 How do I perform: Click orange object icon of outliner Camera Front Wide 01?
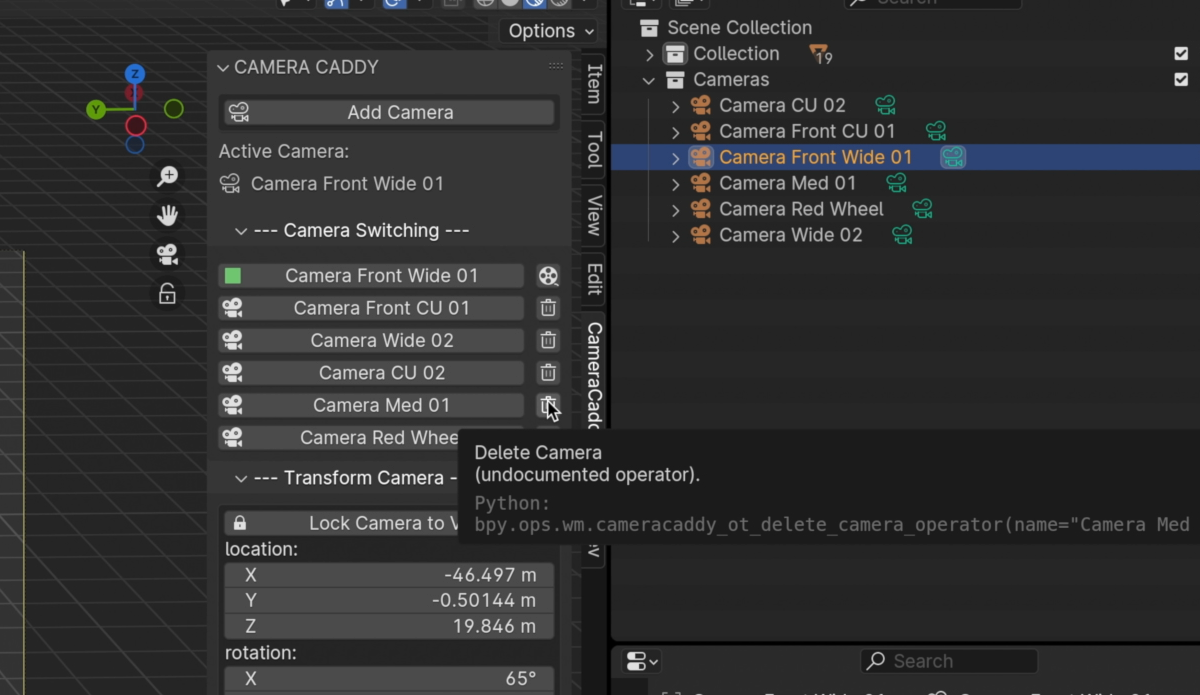point(700,157)
